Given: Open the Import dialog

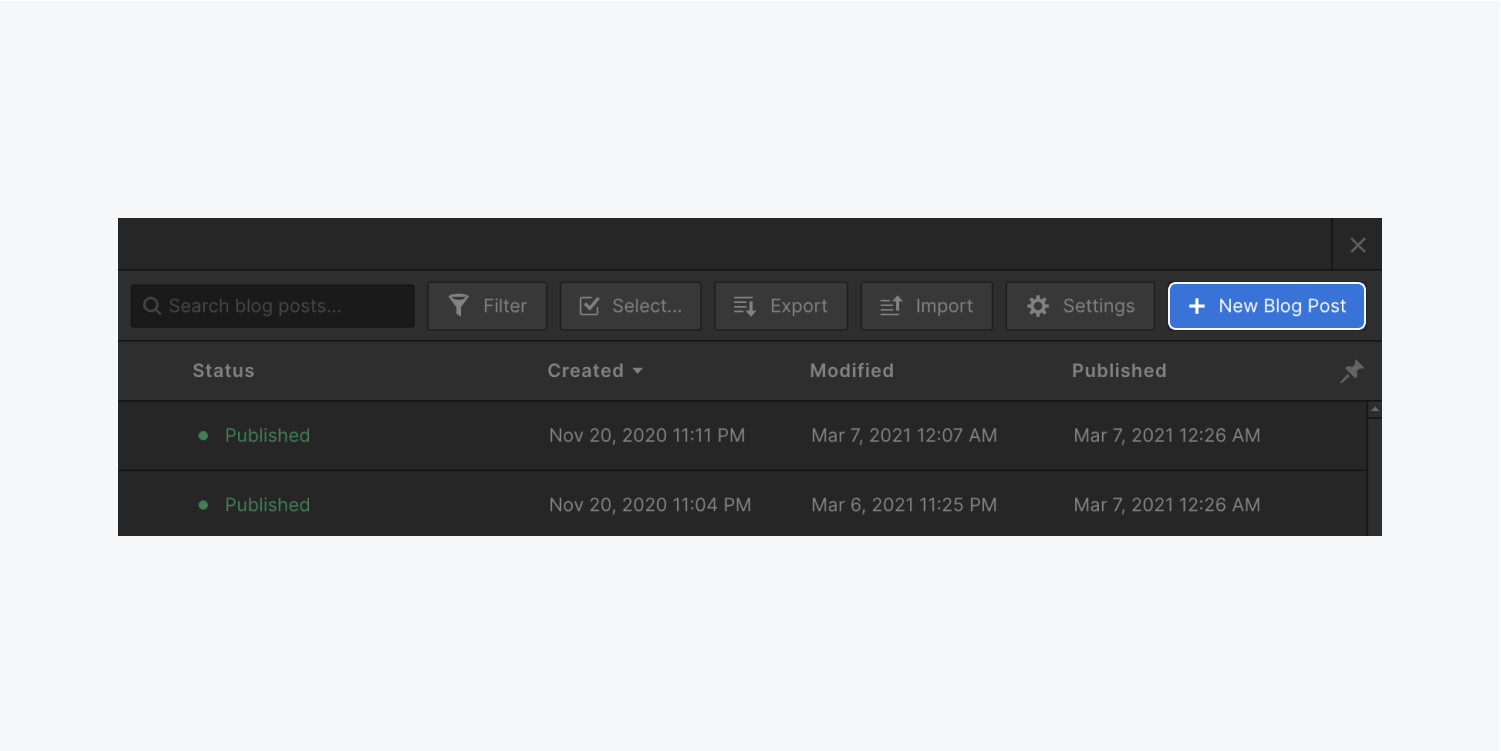Looking at the screenshot, I should tap(927, 306).
